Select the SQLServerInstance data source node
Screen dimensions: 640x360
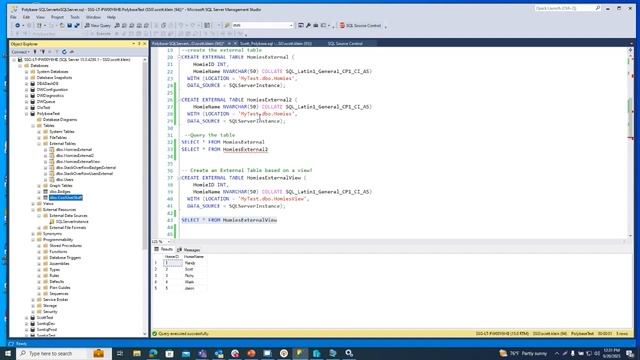[72, 222]
